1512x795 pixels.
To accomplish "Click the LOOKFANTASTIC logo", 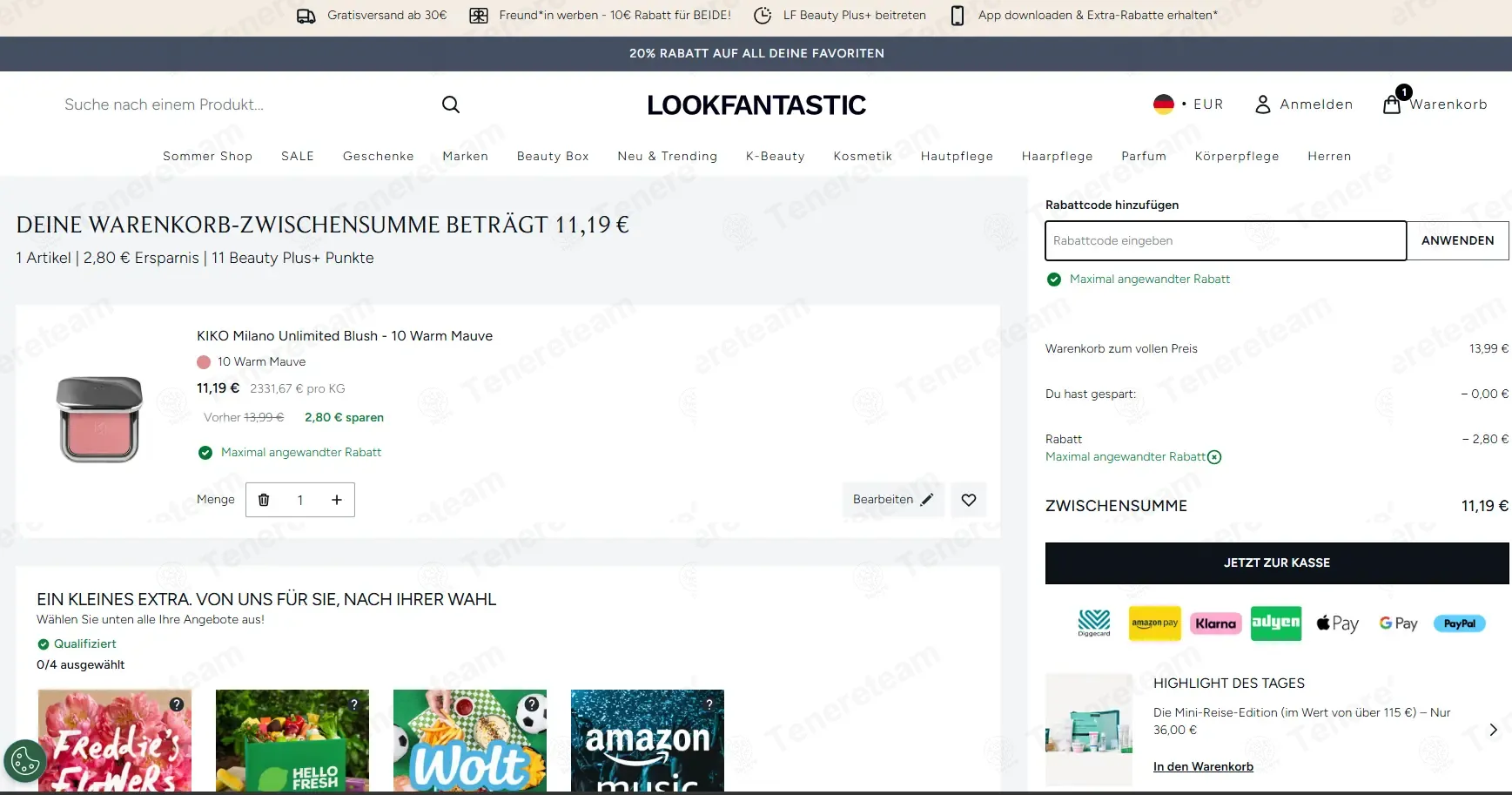I will click(x=756, y=105).
